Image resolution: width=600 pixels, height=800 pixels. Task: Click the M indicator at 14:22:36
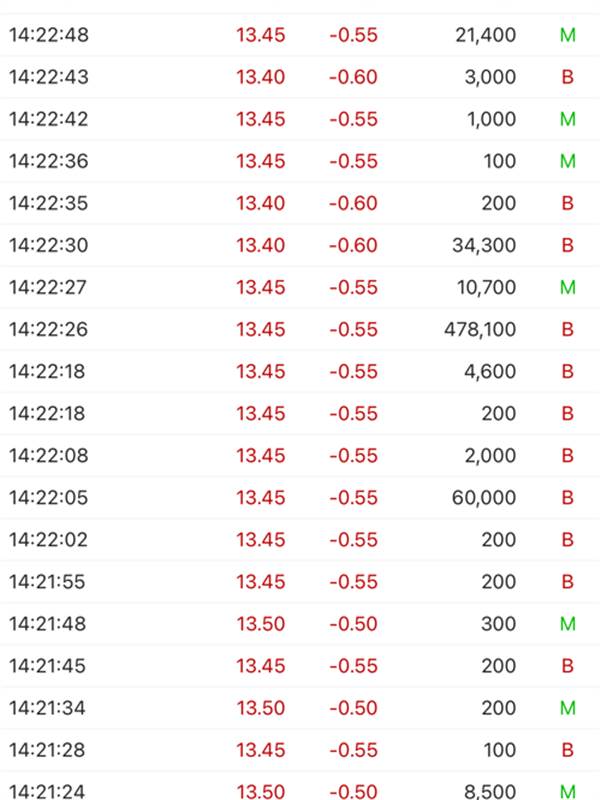[567, 161]
